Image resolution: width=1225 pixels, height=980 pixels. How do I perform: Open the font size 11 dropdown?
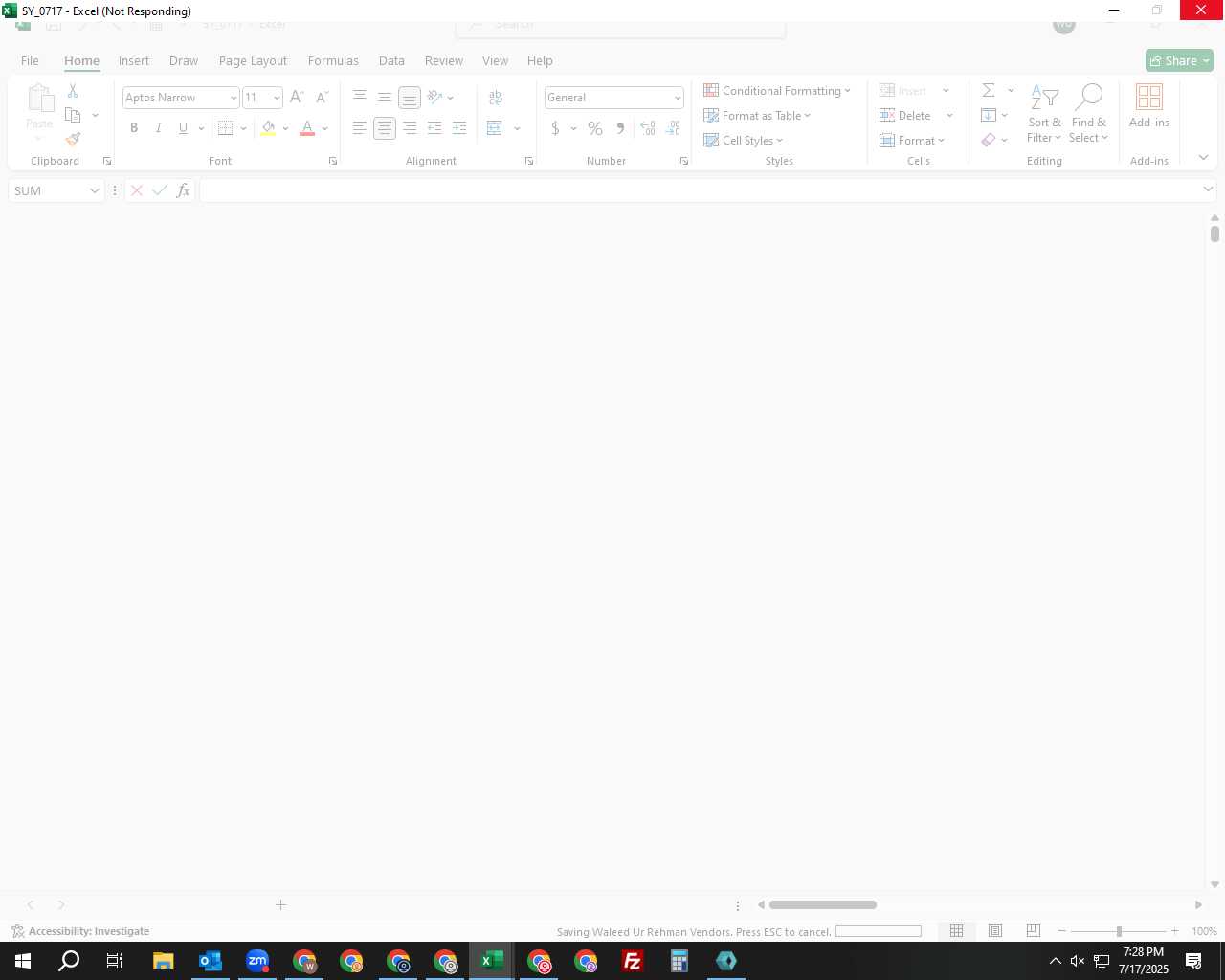(277, 98)
